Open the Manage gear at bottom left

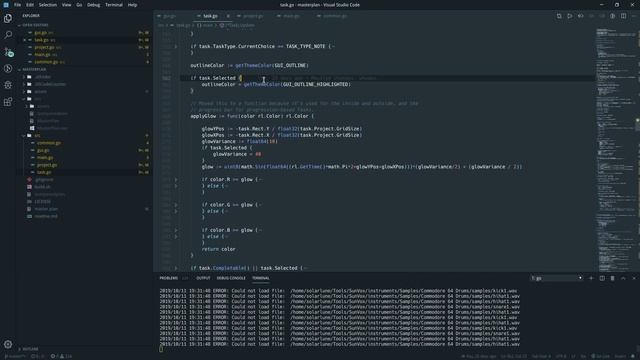click(x=8, y=344)
